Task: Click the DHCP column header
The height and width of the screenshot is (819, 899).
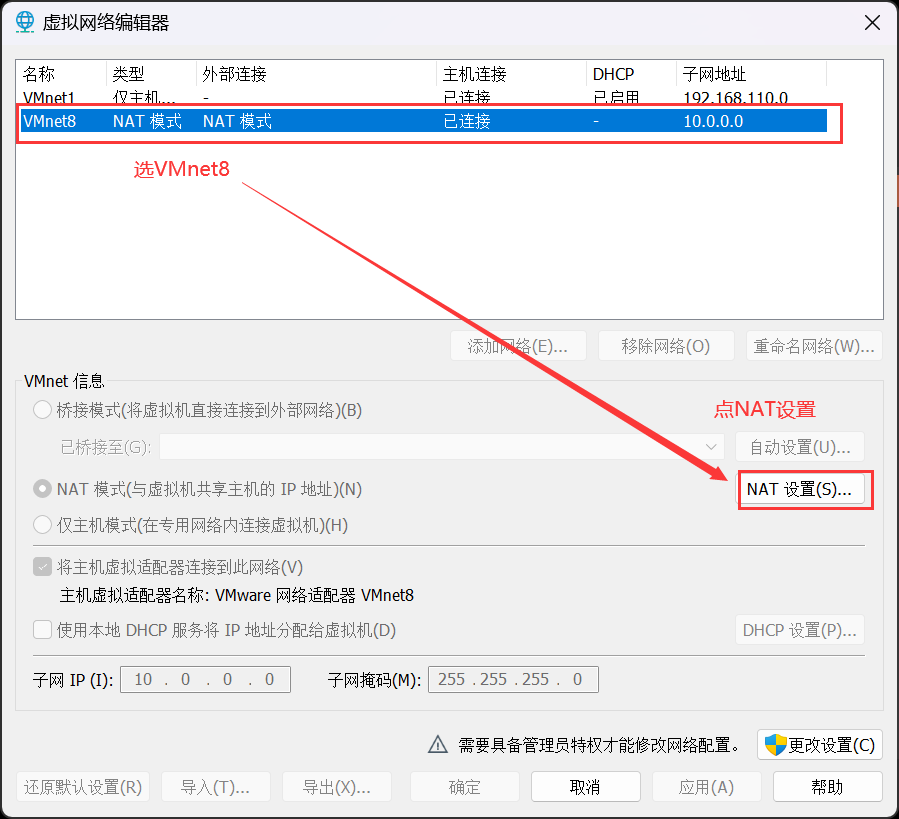Action: [631, 74]
